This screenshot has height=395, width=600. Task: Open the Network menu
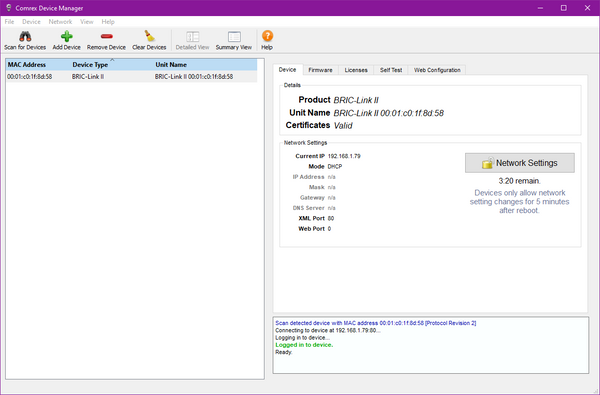point(60,22)
